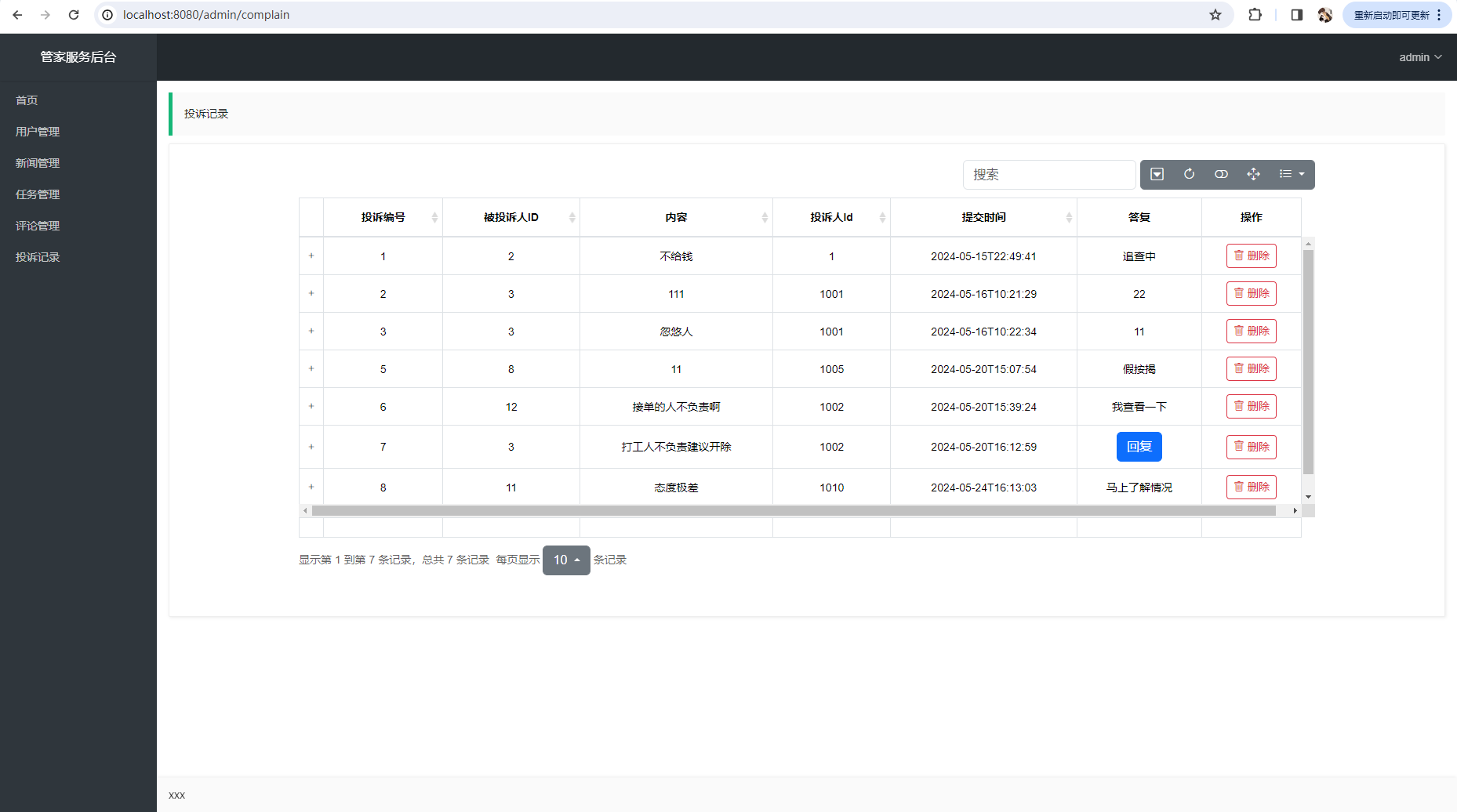1457x812 pixels.
Task: Click the table vertical scrollbar thumb
Action: [1308, 361]
